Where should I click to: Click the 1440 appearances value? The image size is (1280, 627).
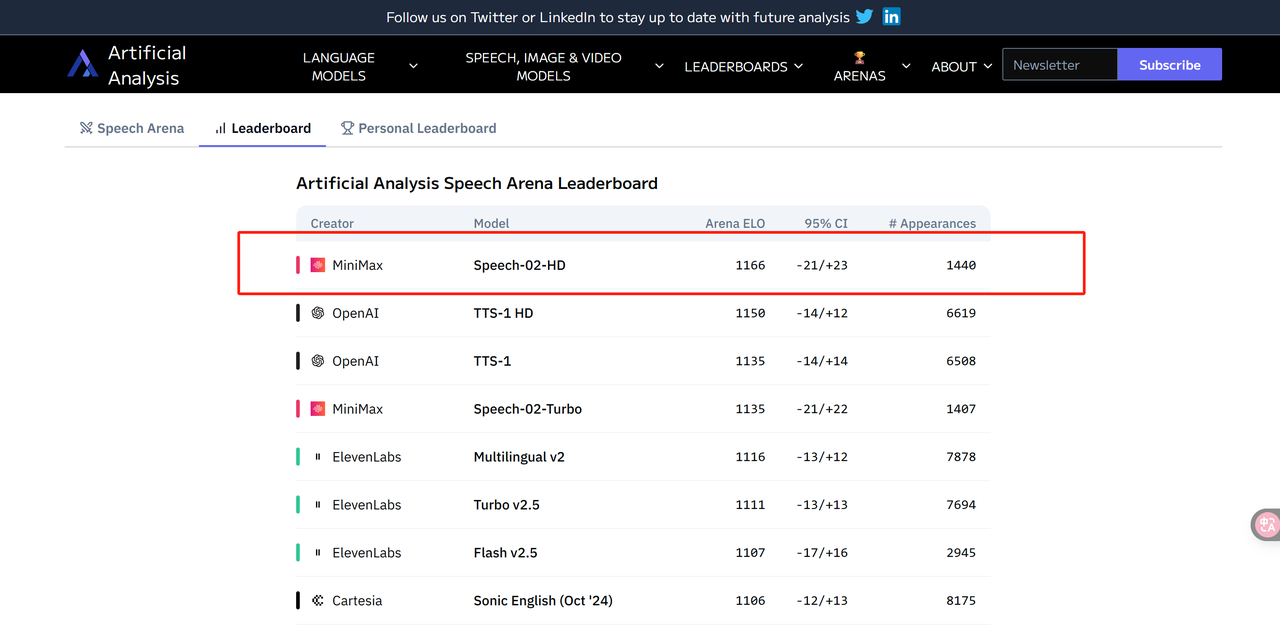[961, 265]
